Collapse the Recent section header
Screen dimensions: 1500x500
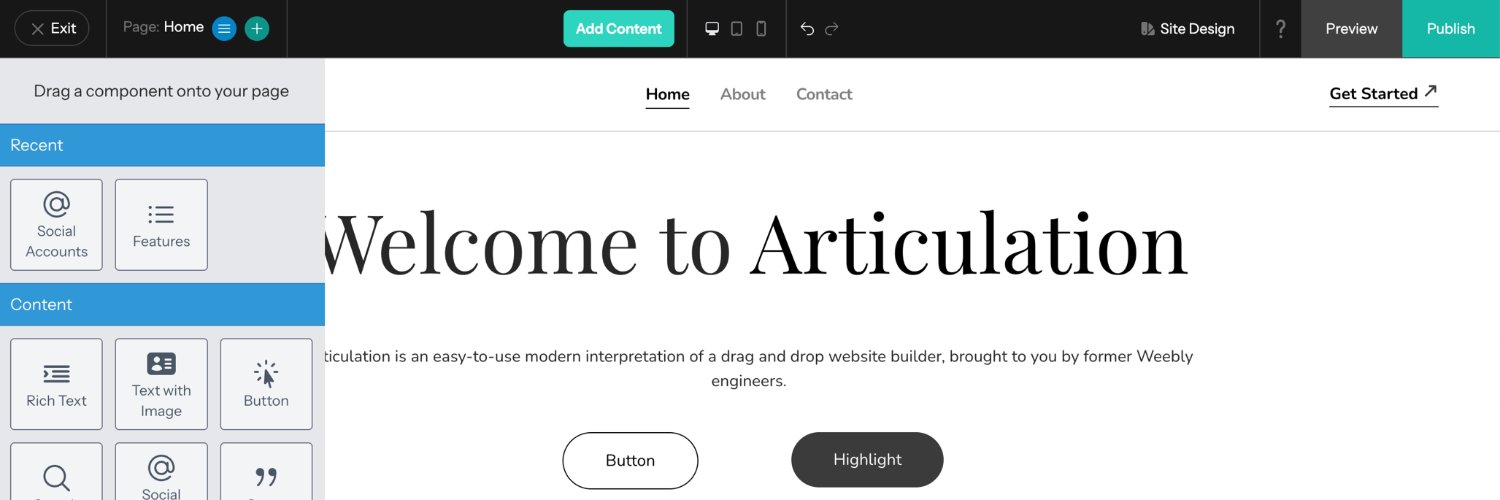[x=162, y=145]
